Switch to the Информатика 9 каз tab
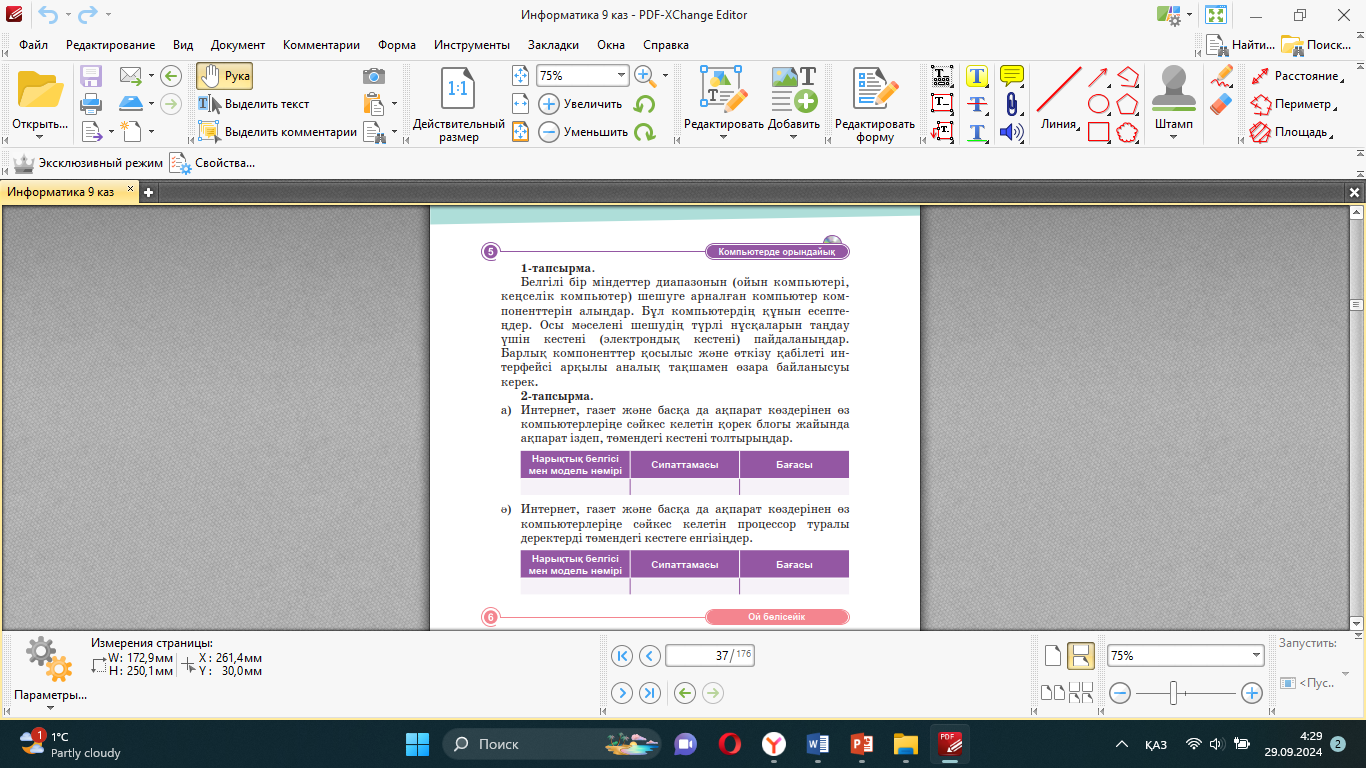The image size is (1366, 768). [61, 192]
